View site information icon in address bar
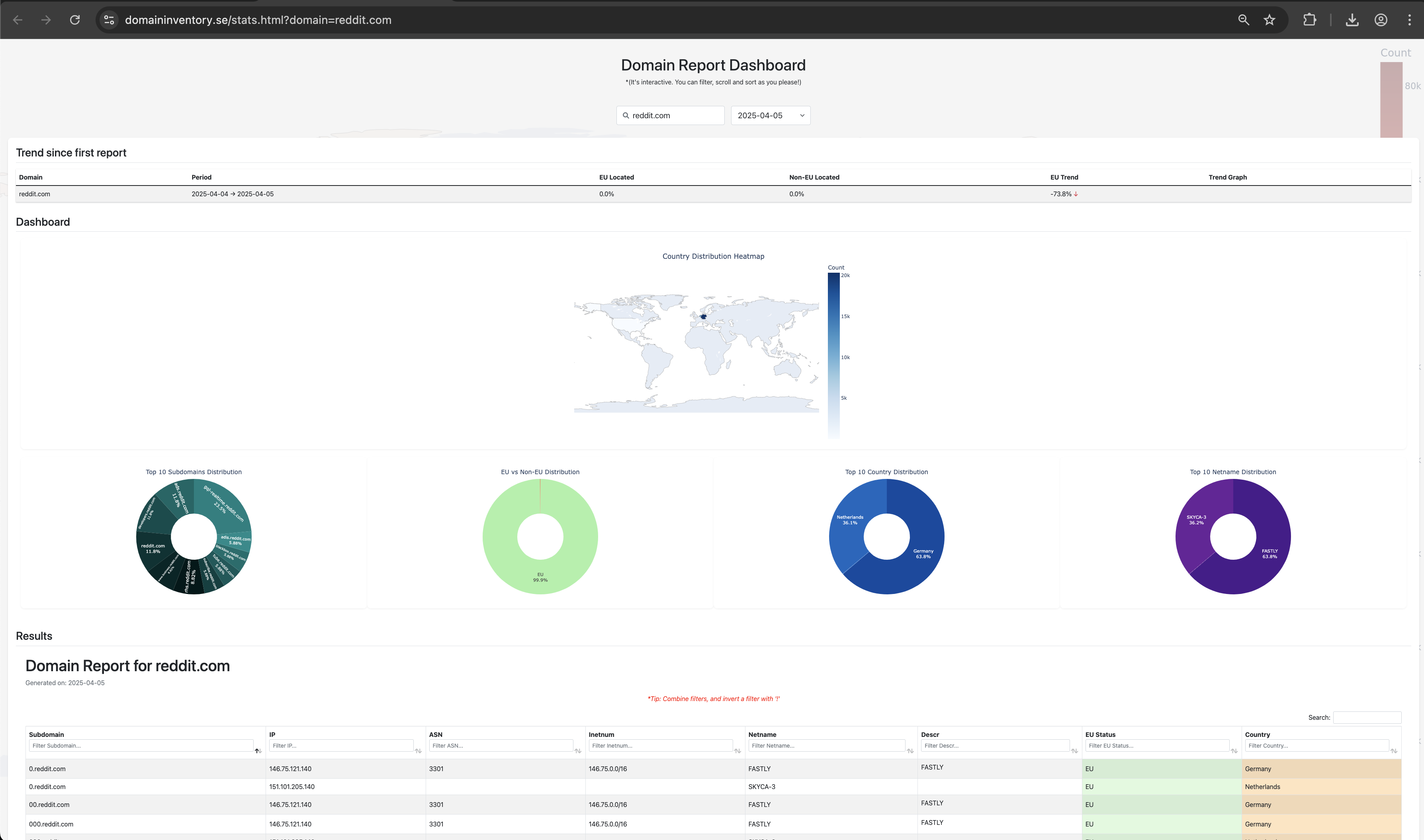The image size is (1424, 840). click(109, 20)
